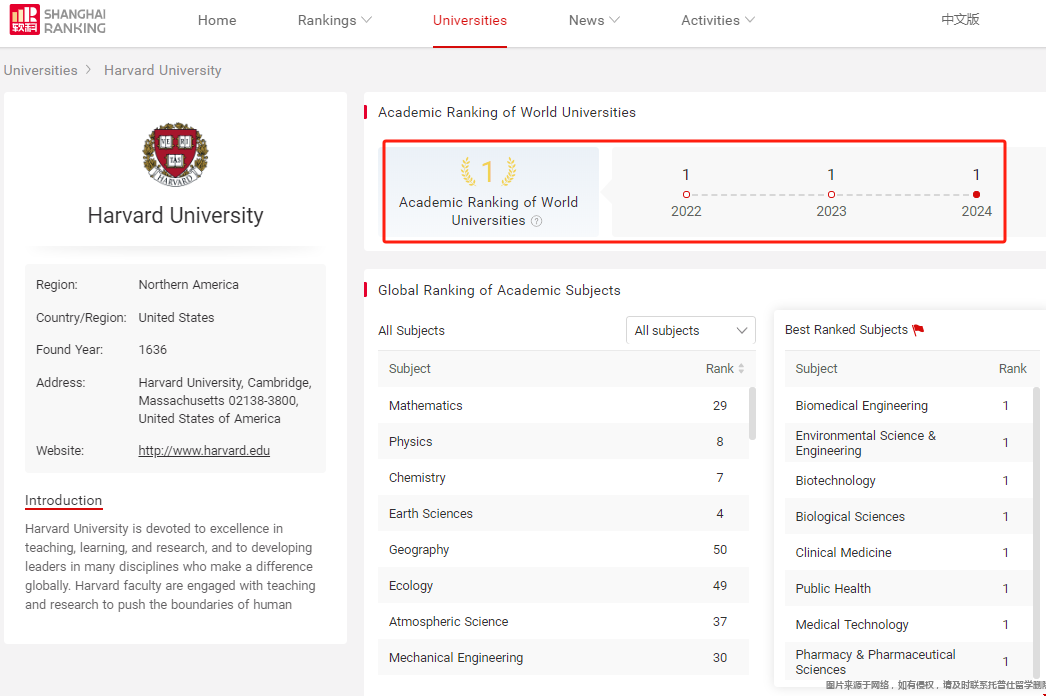Click Environmental Science & Engineering row
1046x696 pixels.
coord(908,443)
